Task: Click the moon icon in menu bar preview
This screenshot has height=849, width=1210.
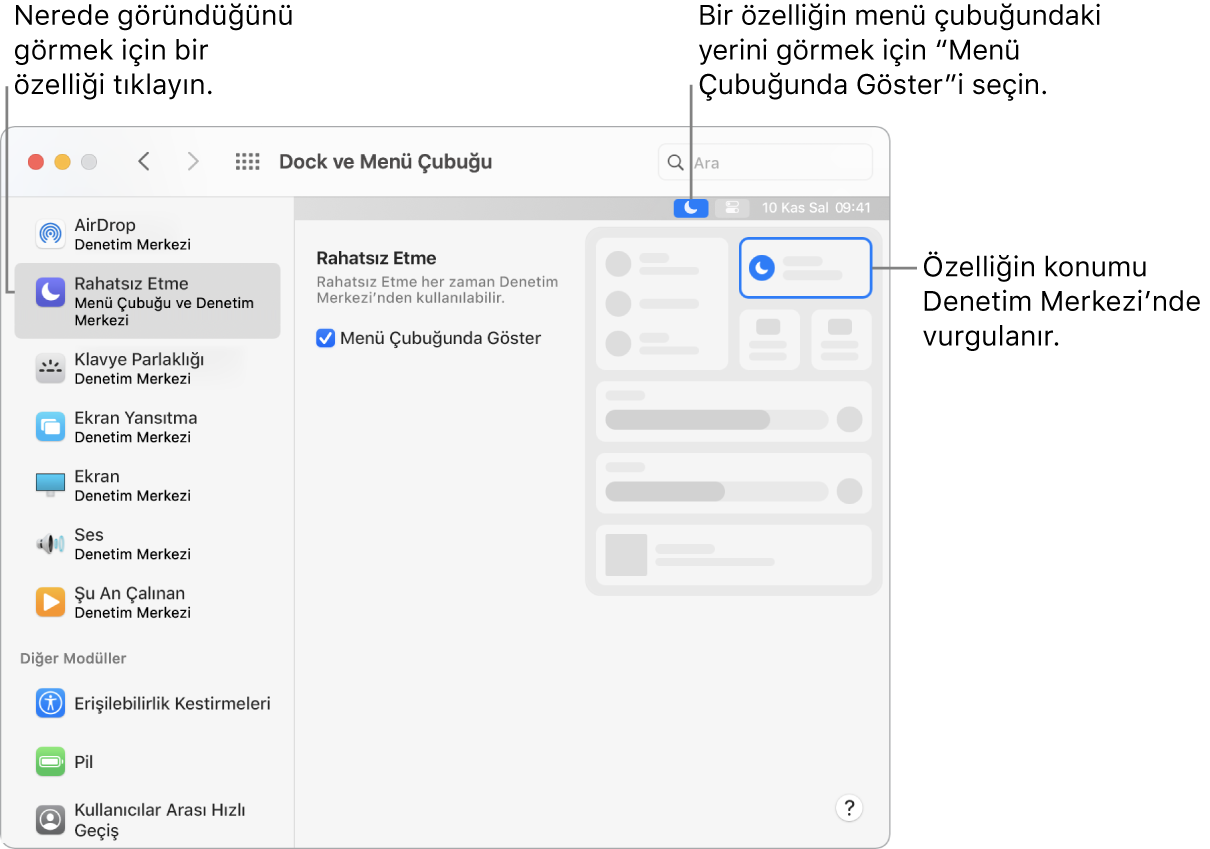Action: [691, 207]
